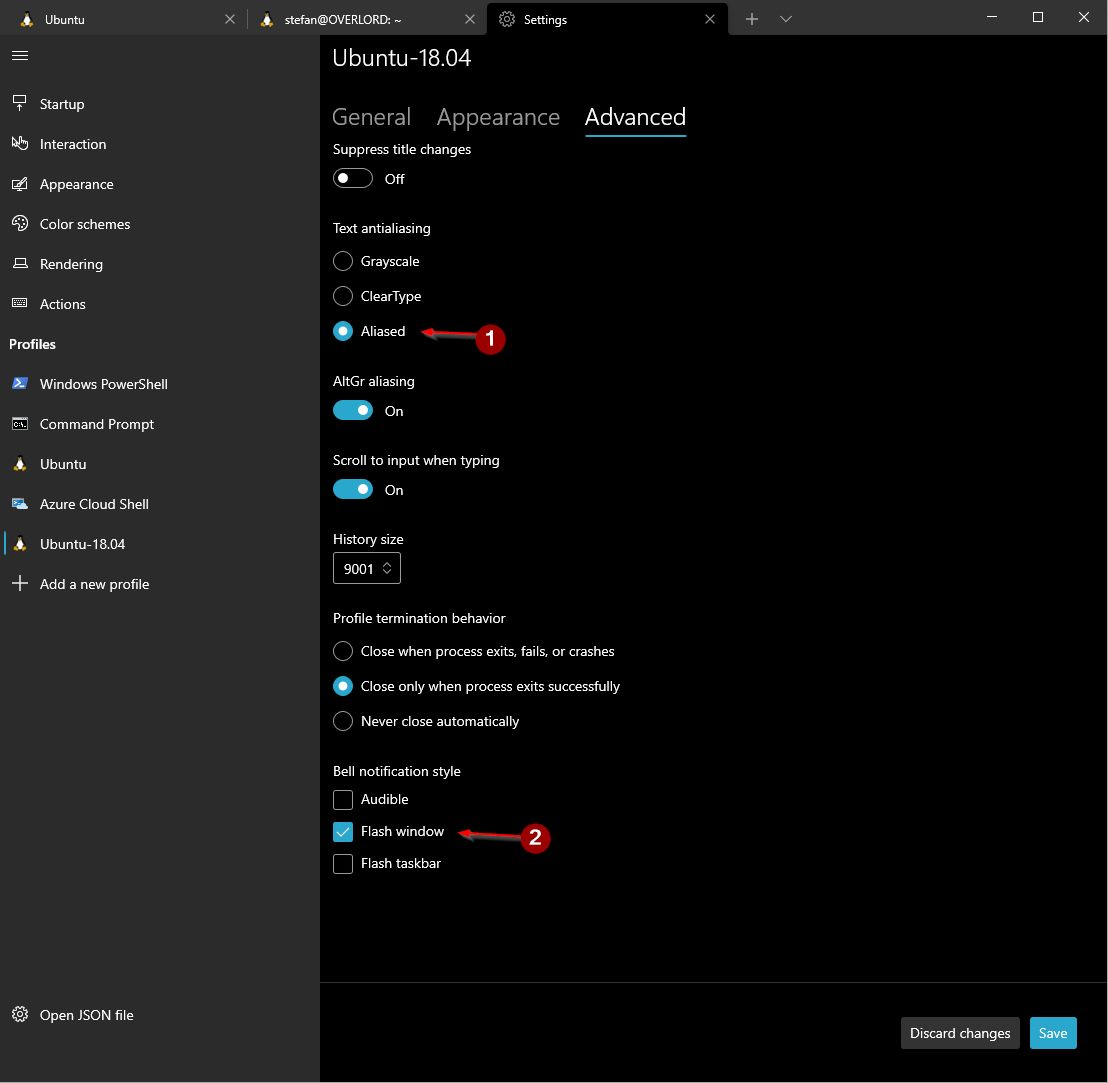
Task: Select Never close automatically option
Action: [x=343, y=721]
